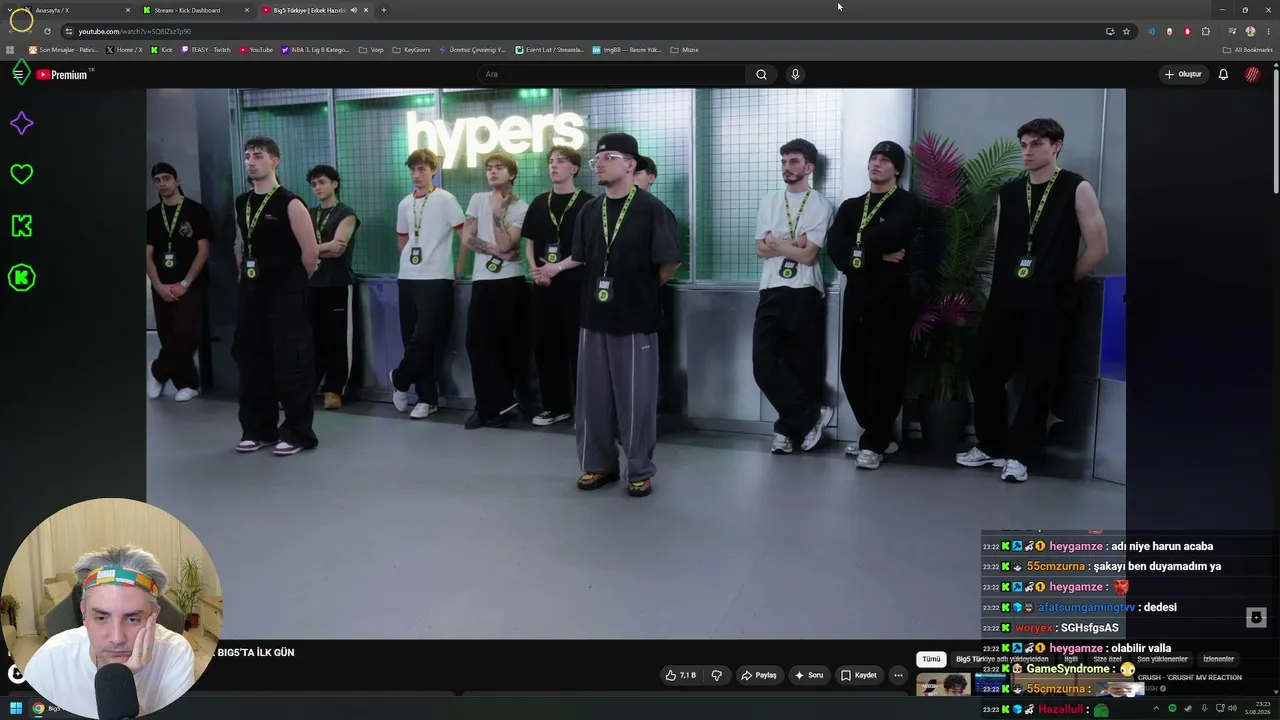This screenshot has width=1280, height=720.
Task: Open Windows Start menu
Action: tap(16, 709)
